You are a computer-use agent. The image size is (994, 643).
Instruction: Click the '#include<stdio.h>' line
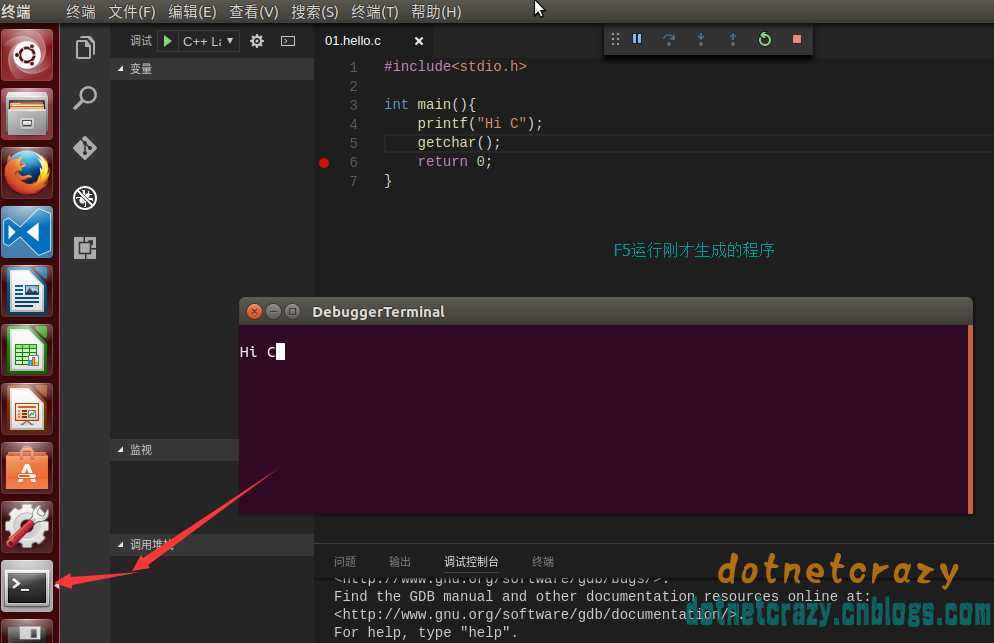[x=455, y=67]
